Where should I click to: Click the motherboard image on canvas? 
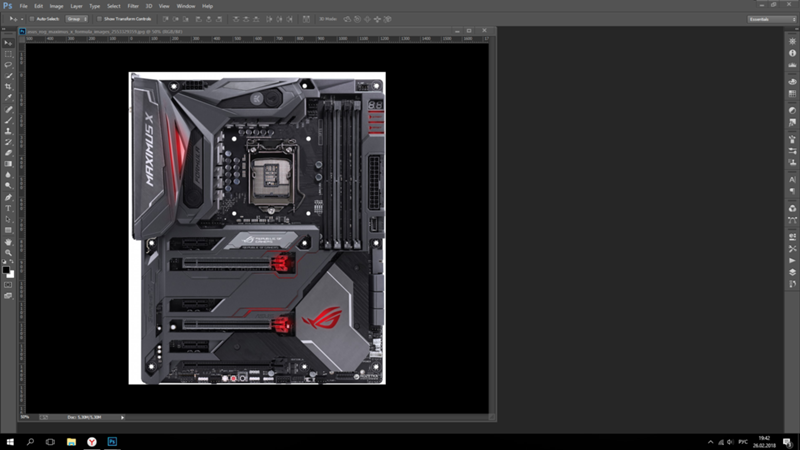tap(257, 228)
